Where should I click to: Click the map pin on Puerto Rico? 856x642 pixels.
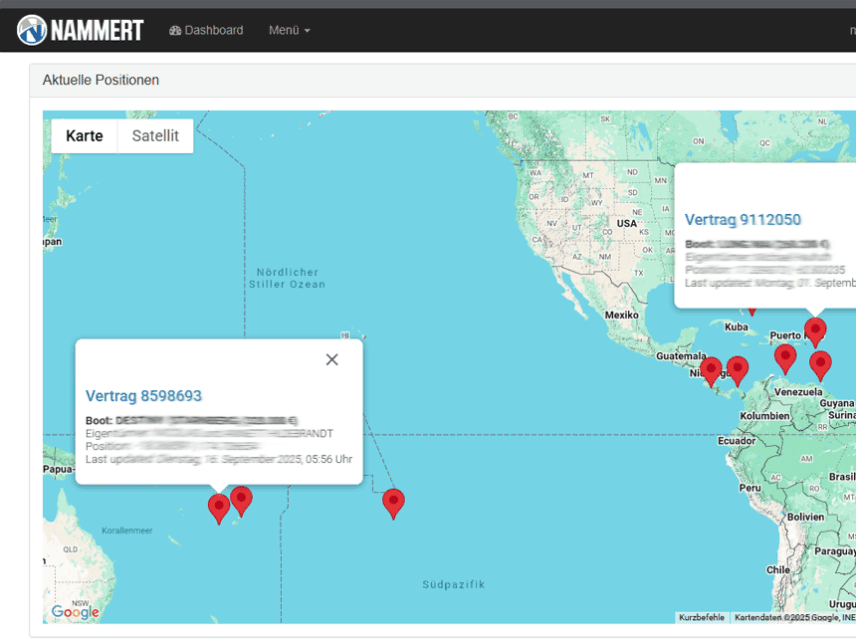coord(815,330)
